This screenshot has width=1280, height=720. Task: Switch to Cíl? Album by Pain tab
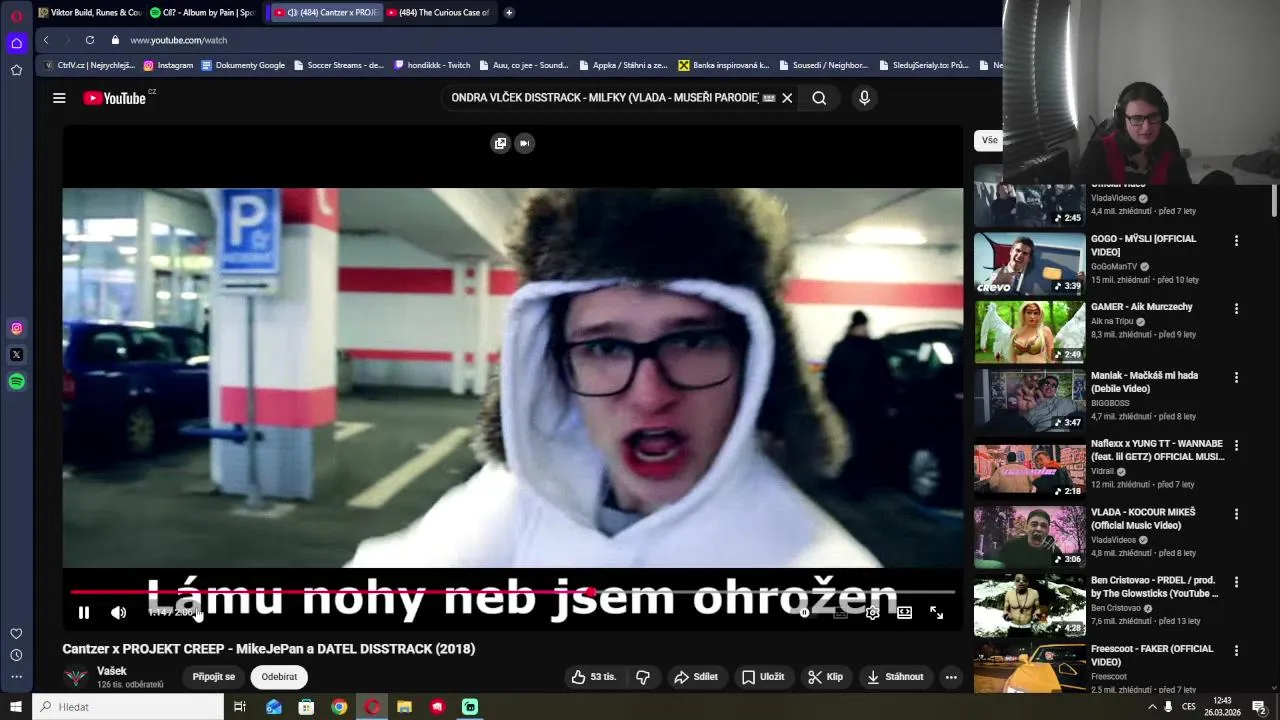pos(201,12)
